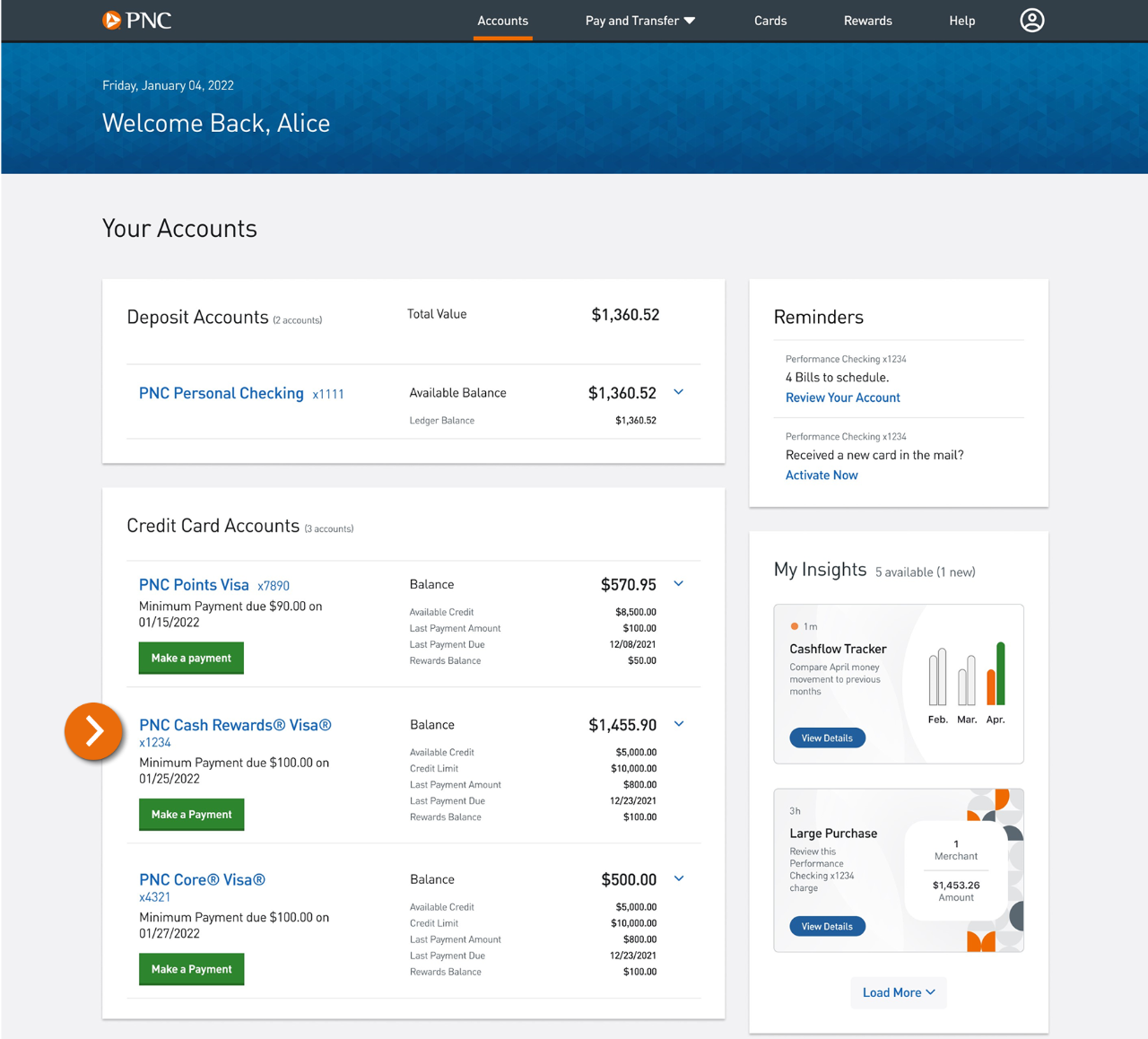
Task: View Details for Cashflow Tracker insight
Action: click(x=827, y=738)
